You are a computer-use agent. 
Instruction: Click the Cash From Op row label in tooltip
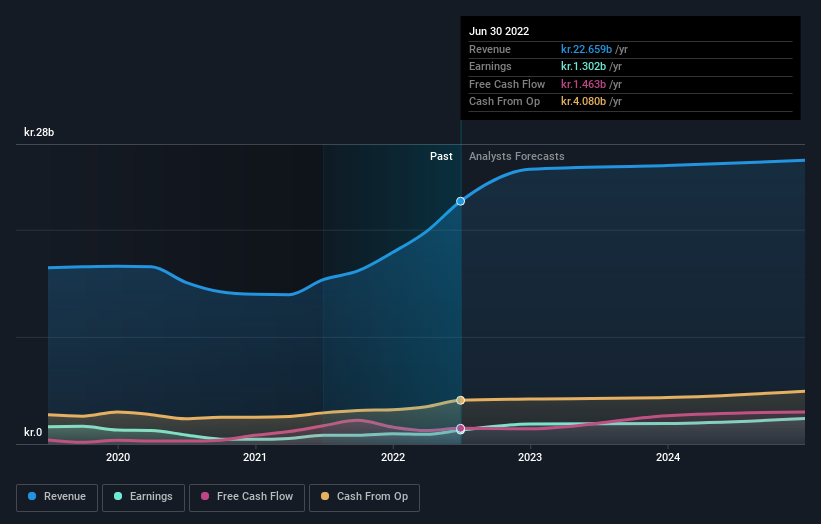pos(504,102)
